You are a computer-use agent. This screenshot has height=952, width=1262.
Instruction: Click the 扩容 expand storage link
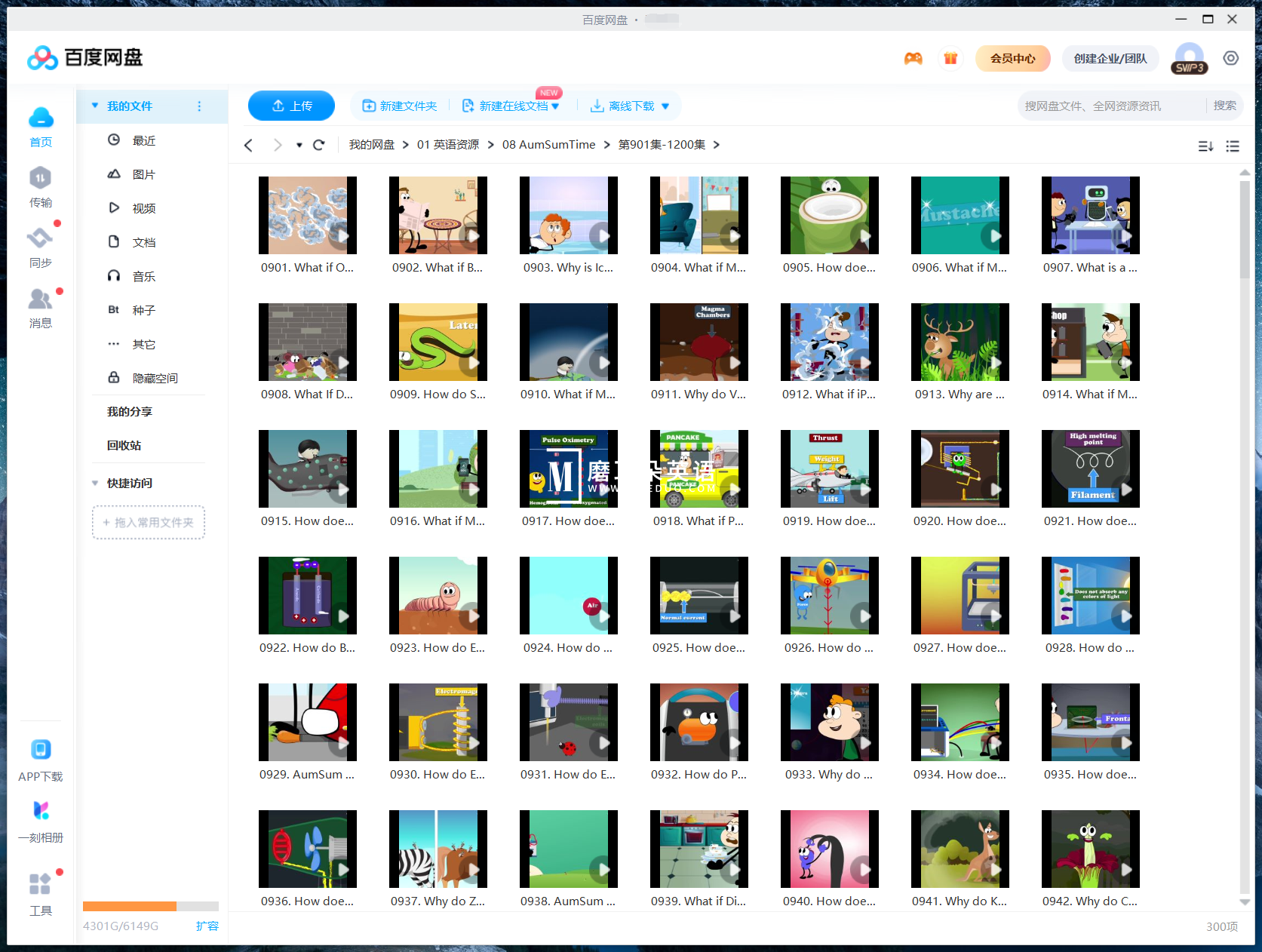click(207, 926)
